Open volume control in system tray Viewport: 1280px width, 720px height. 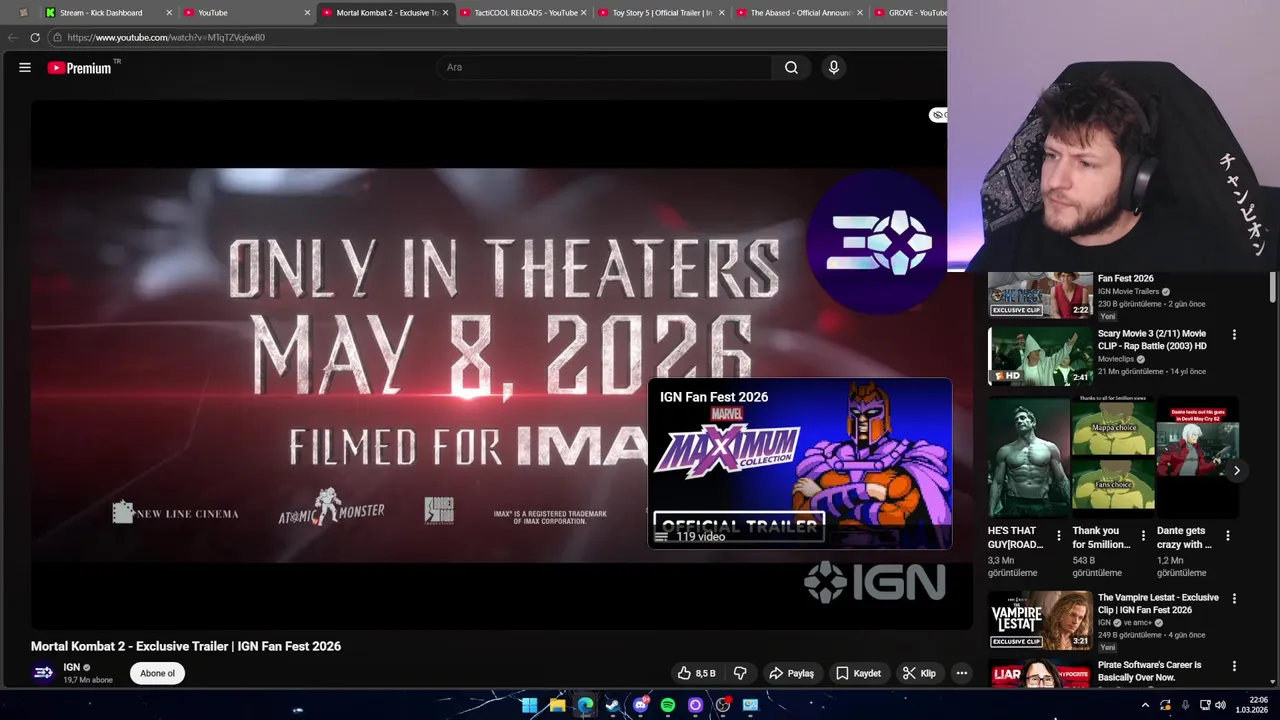1220,705
